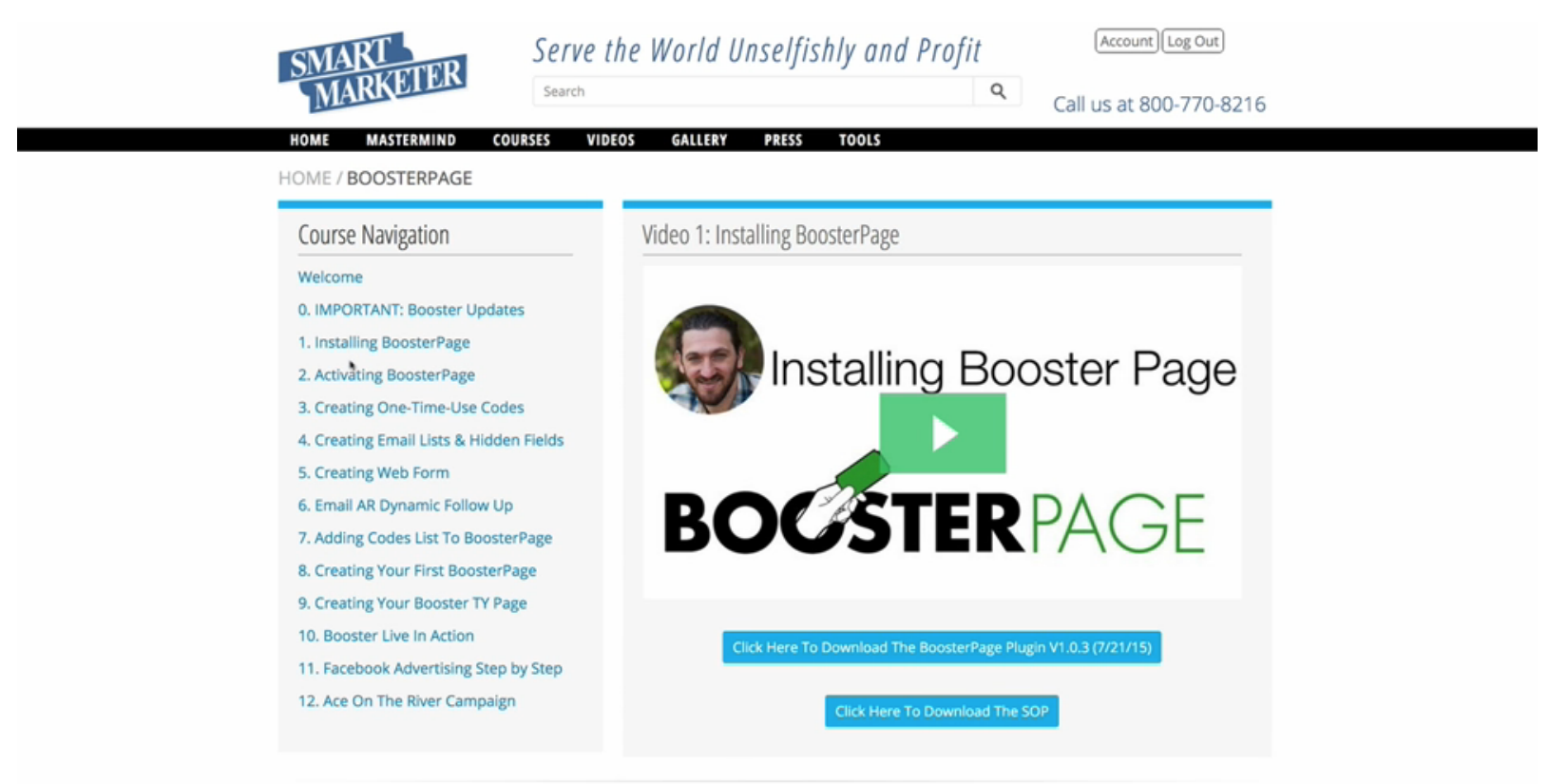Download the BoosterPage Plugin V1.0.3

pos(942,647)
